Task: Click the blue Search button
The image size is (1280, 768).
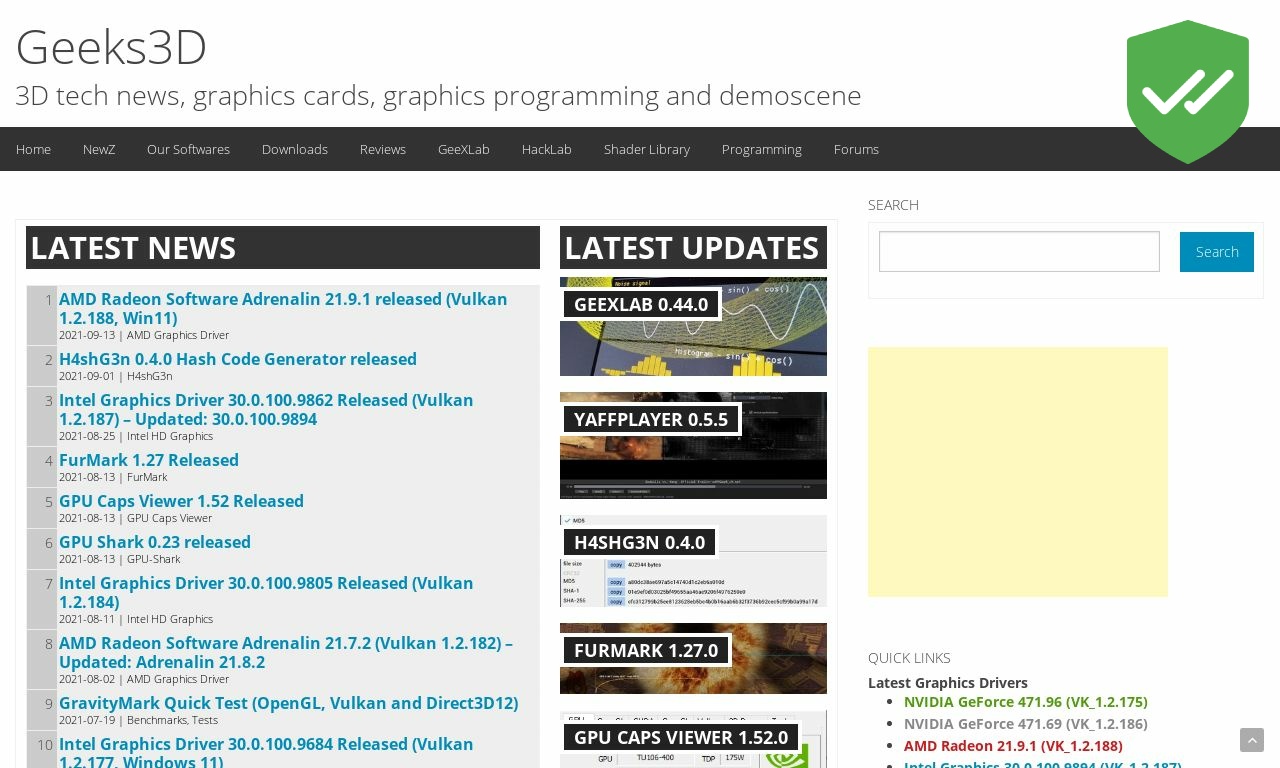Action: point(1217,252)
